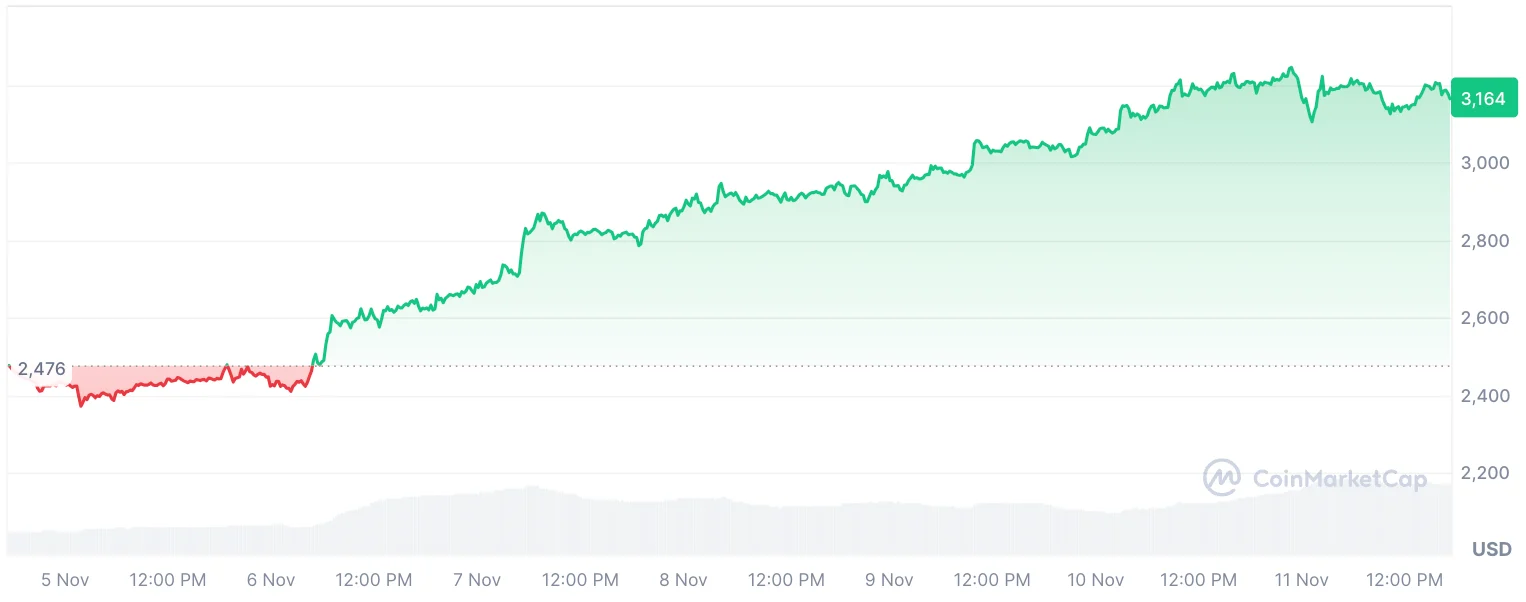The height and width of the screenshot is (602, 1526).
Task: Click the 5 Nov date marker
Action: tap(65, 580)
